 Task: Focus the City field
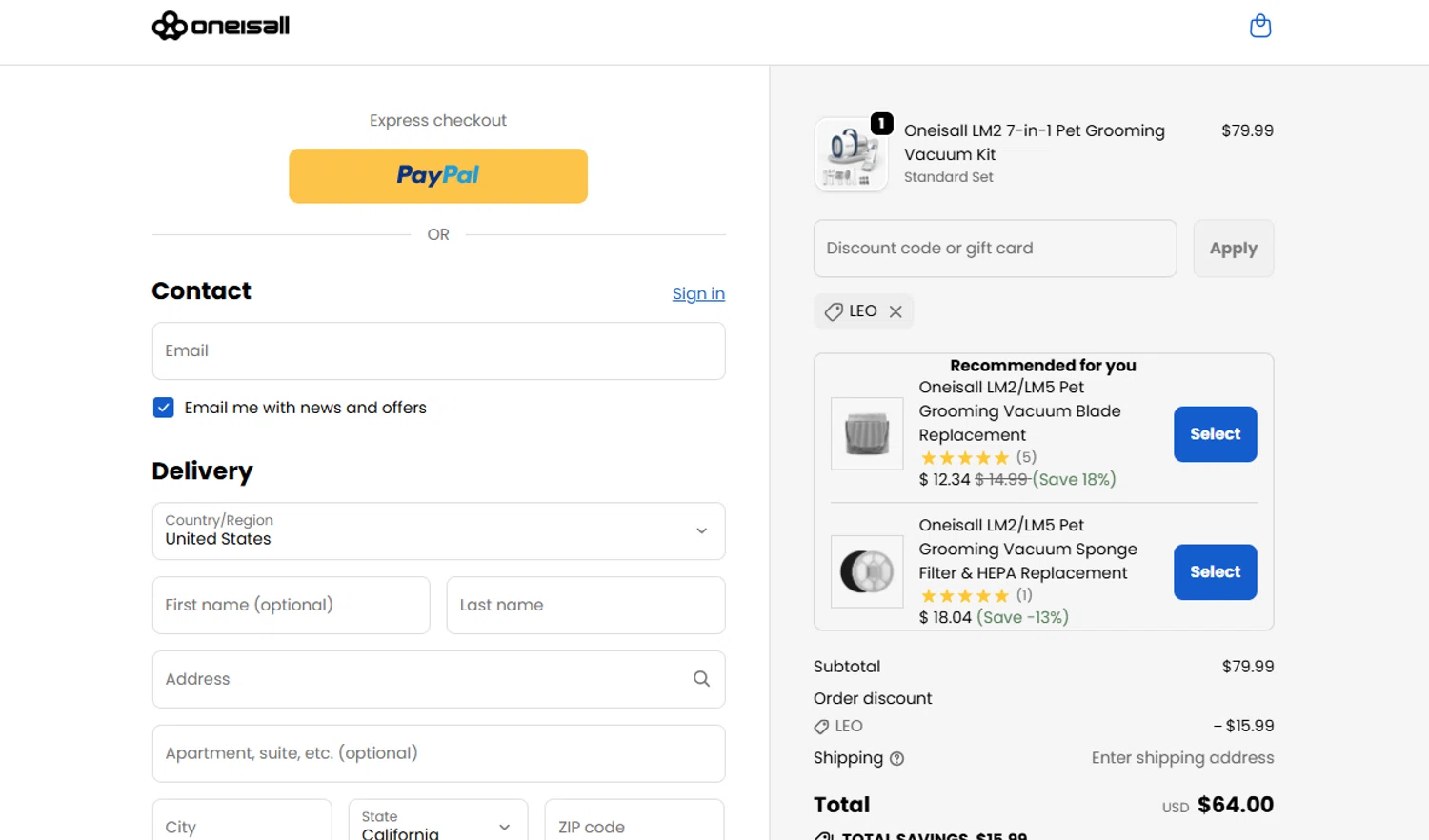(242, 821)
